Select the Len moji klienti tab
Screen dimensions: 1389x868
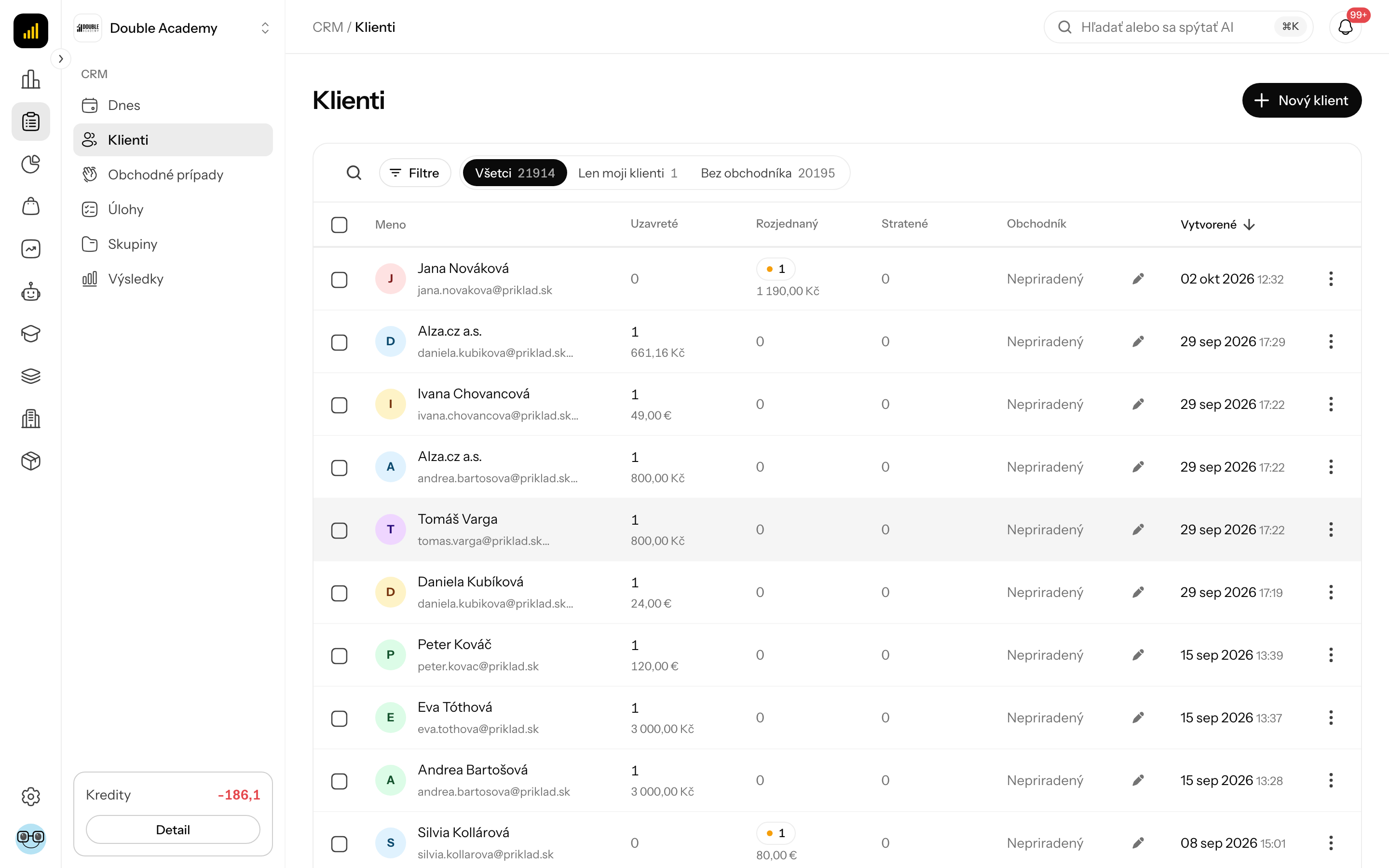[x=628, y=173]
